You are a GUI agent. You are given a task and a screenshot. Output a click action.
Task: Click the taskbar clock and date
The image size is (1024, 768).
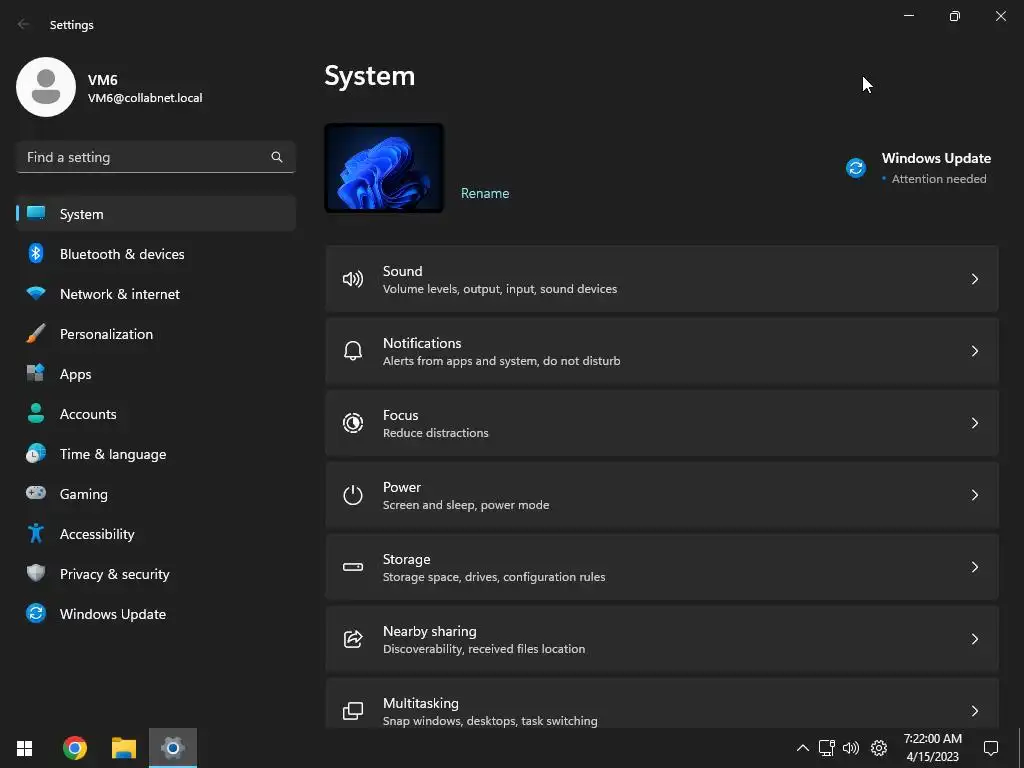(933, 748)
